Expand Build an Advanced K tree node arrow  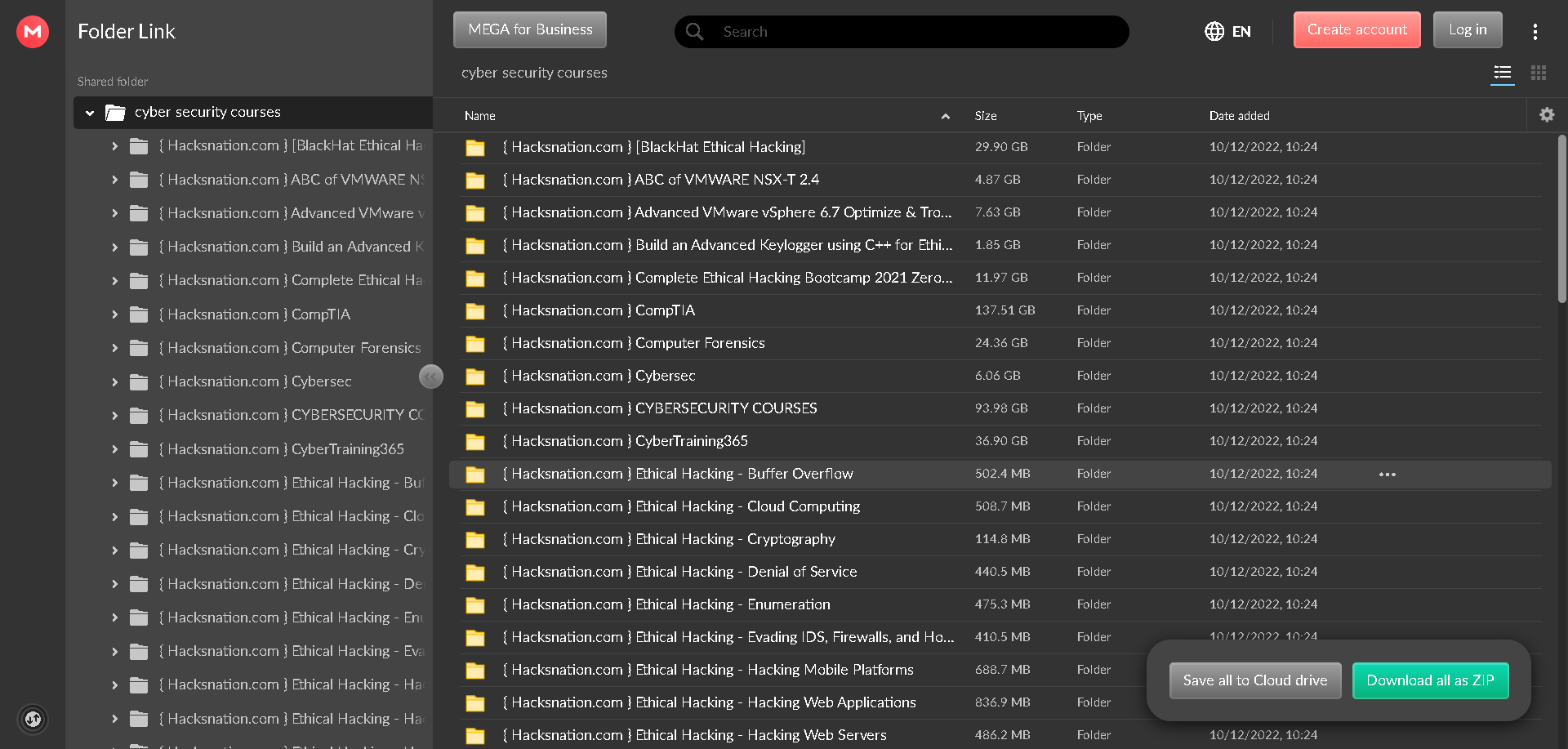(x=114, y=247)
